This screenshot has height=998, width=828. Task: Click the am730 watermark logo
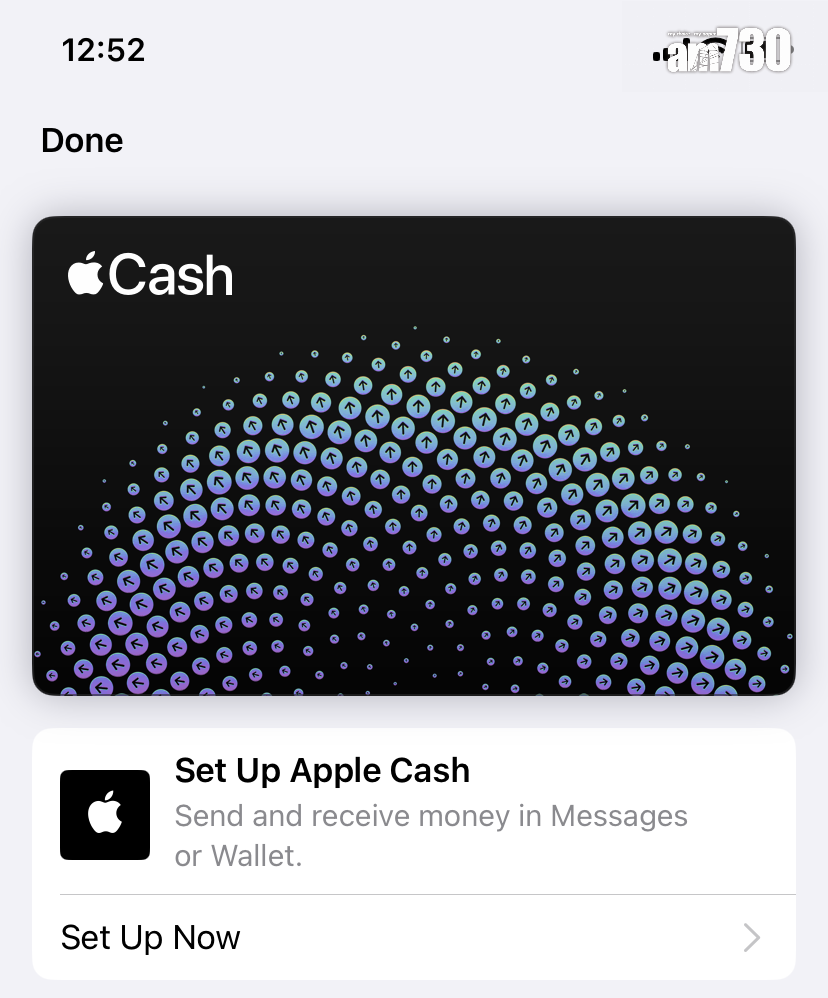tap(729, 50)
